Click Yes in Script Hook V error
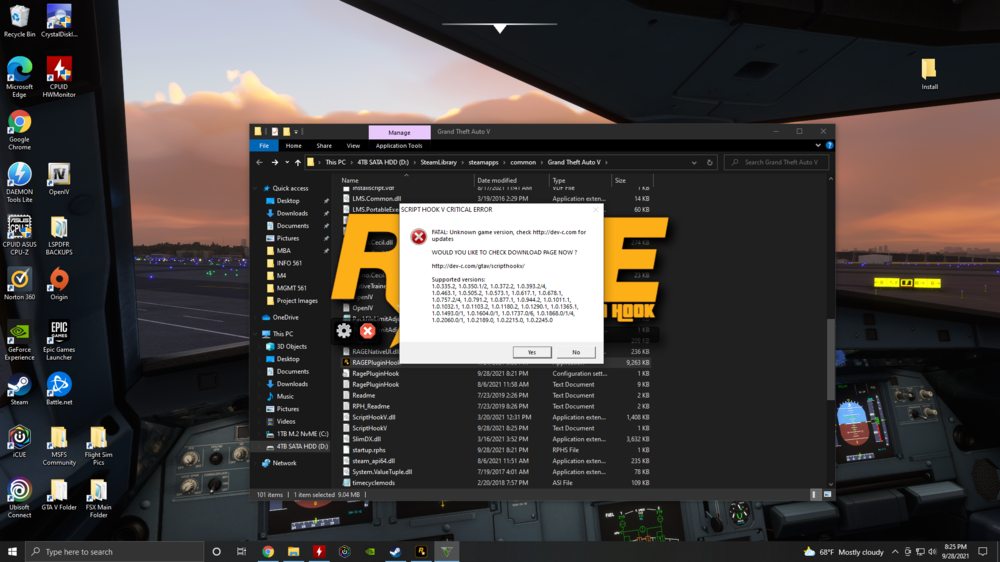 tap(532, 352)
